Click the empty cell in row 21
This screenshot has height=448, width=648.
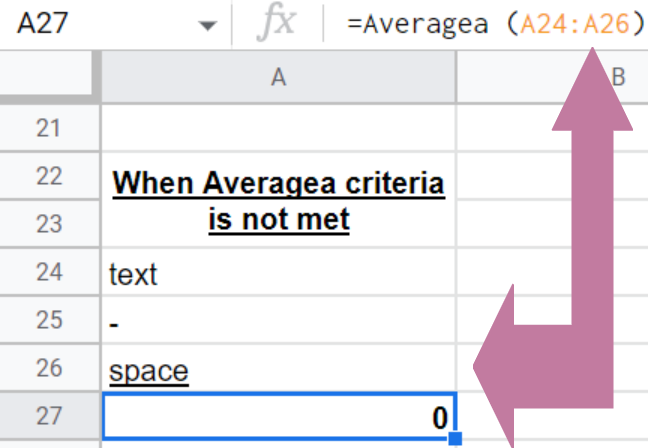click(x=278, y=129)
